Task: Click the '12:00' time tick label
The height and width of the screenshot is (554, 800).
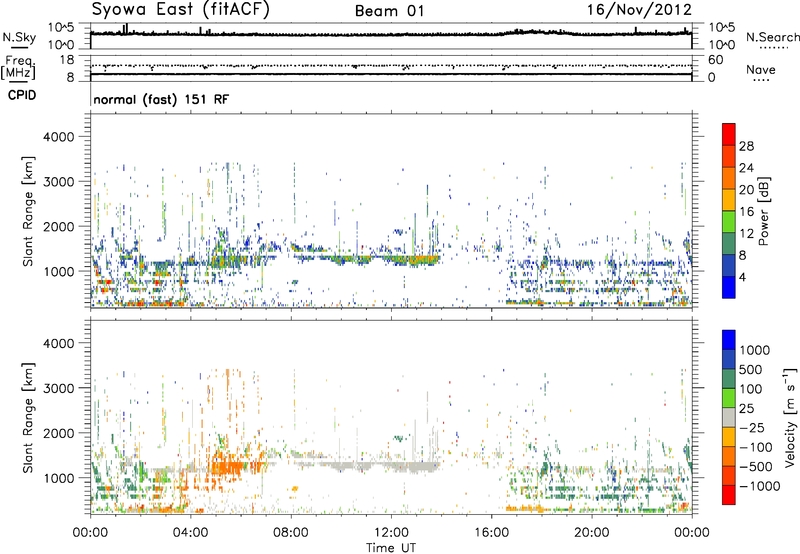Action: click(391, 533)
